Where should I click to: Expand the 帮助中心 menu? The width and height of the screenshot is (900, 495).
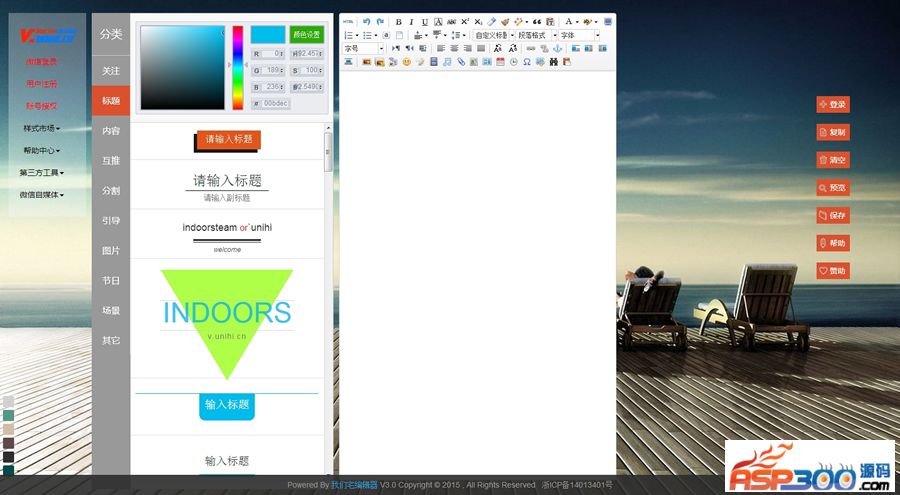42,150
